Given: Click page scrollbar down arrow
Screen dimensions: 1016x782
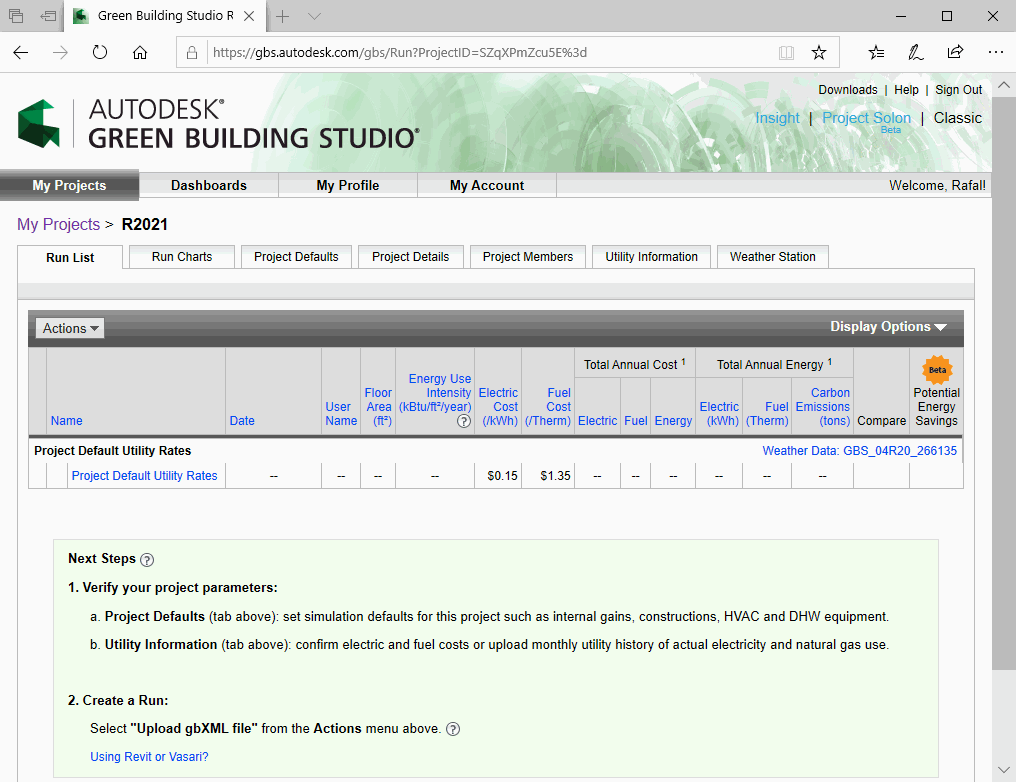Looking at the screenshot, I should [x=1004, y=770].
